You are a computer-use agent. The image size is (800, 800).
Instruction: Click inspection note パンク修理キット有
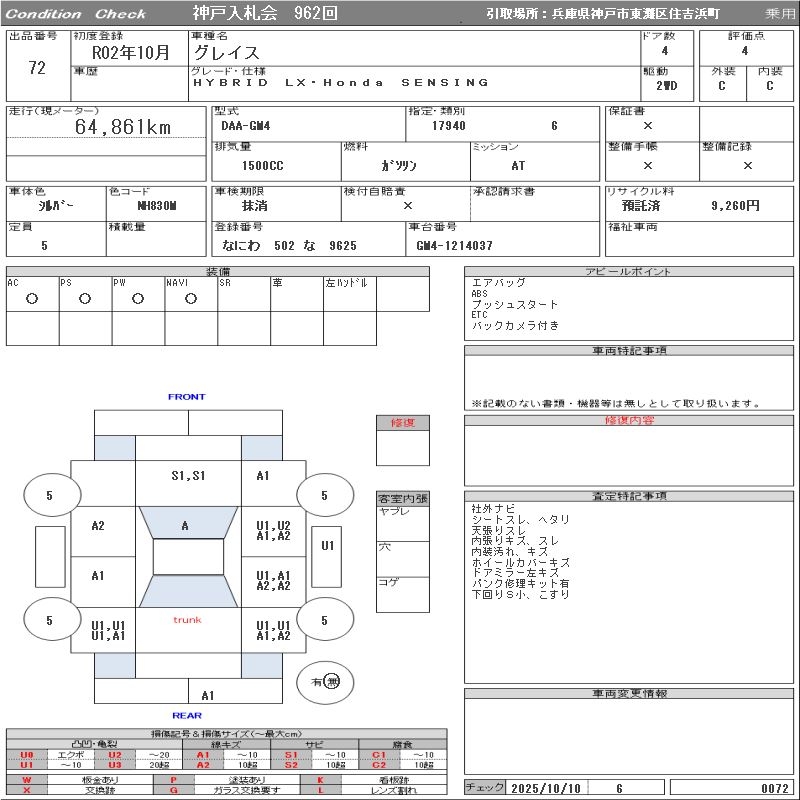pos(520,583)
